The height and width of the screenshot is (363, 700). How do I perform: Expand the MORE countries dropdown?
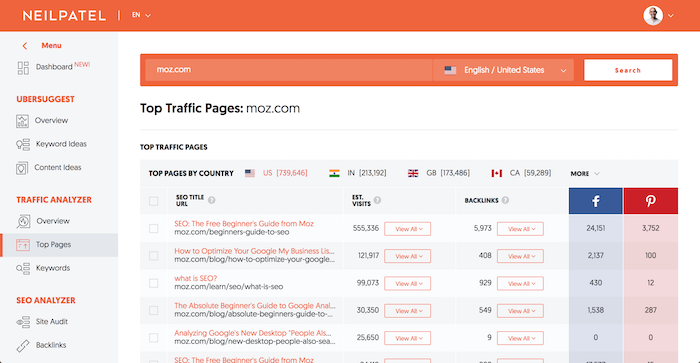584,174
